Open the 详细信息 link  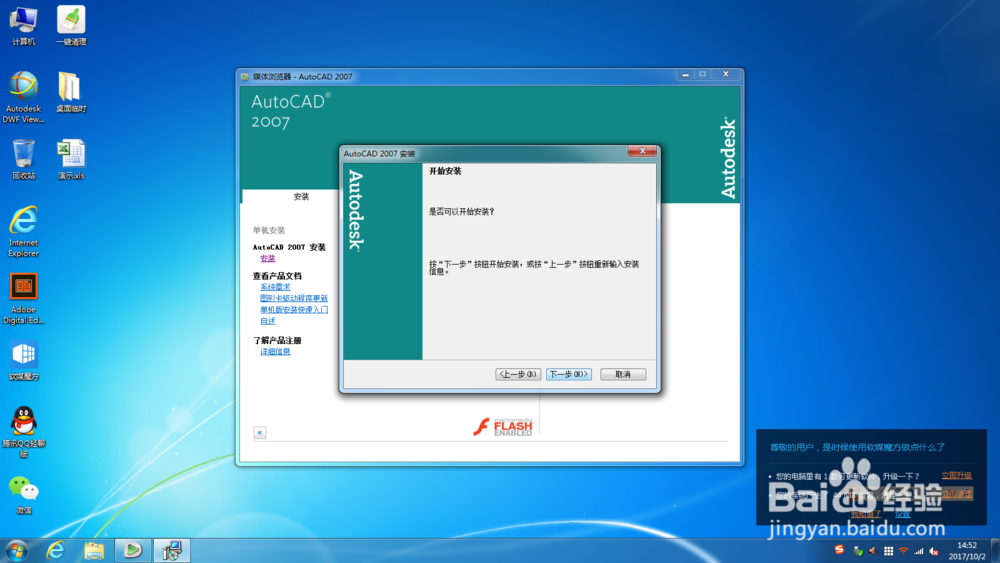275,351
